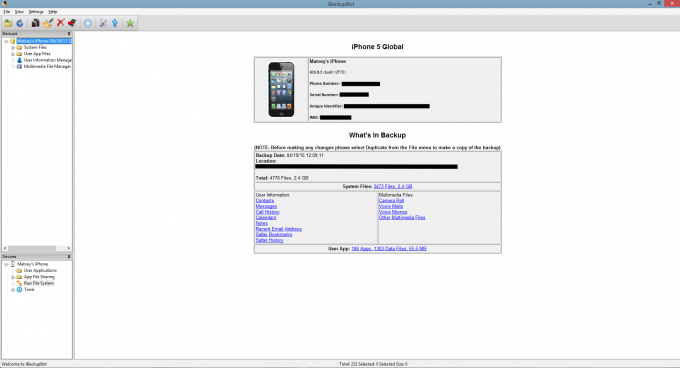The image size is (680, 368).
Task: Click the 'Total: 4776 Files, 2.4 GB' line
Action: point(282,178)
